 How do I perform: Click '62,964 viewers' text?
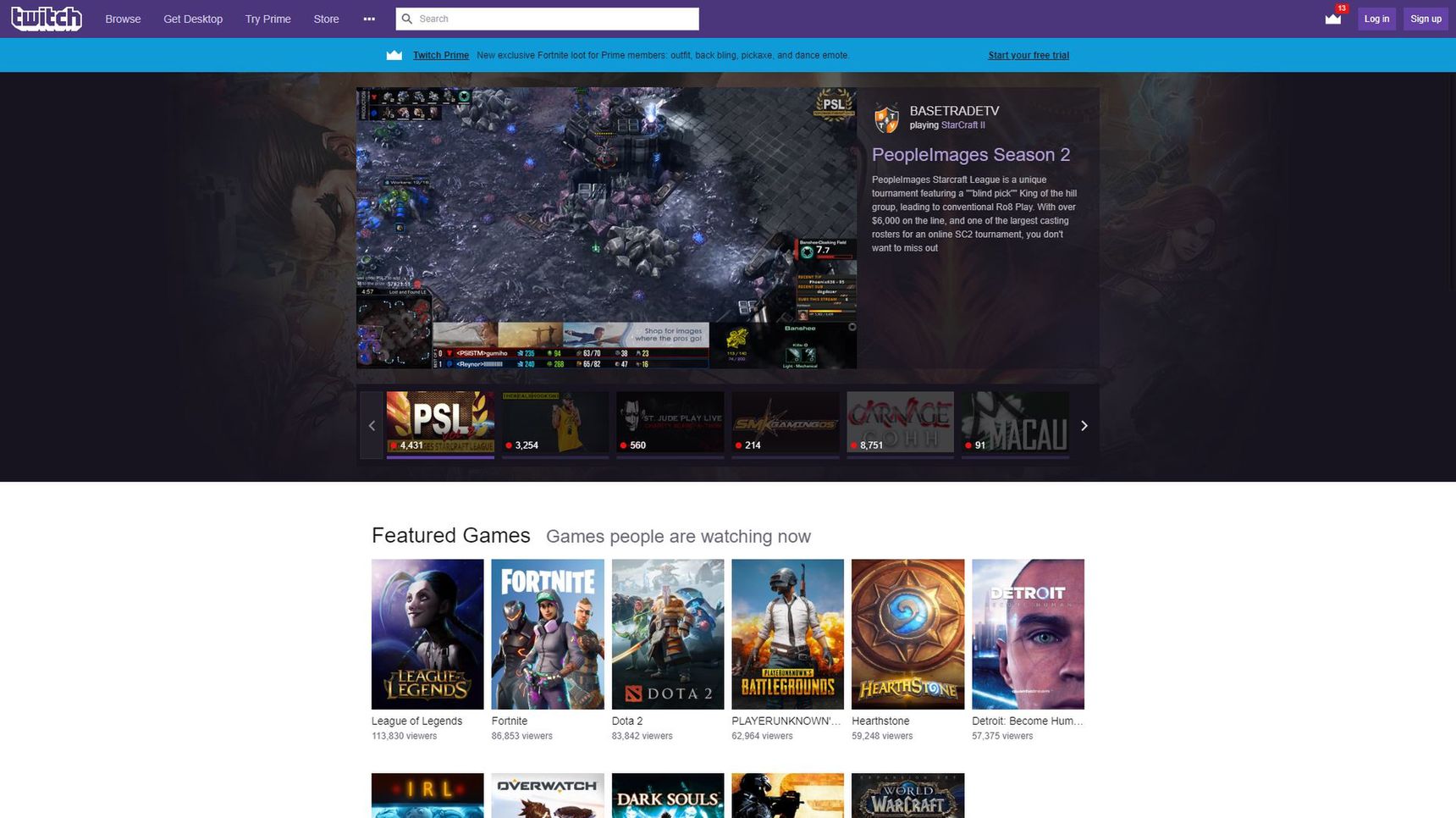click(x=762, y=736)
